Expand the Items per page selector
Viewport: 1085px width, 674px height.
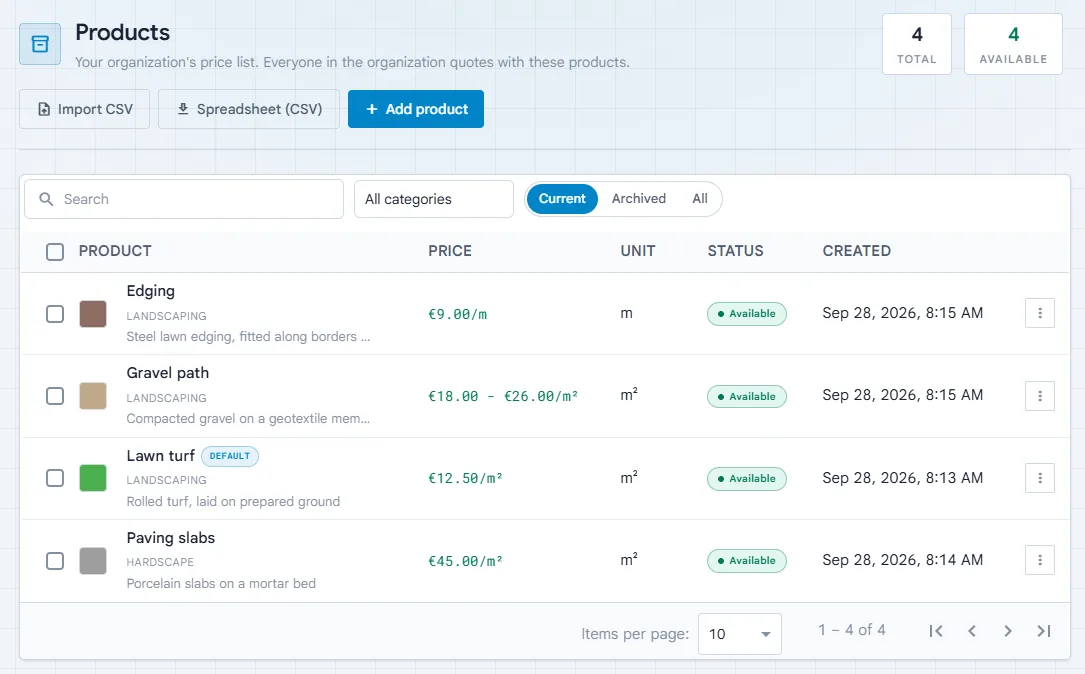tap(740, 634)
